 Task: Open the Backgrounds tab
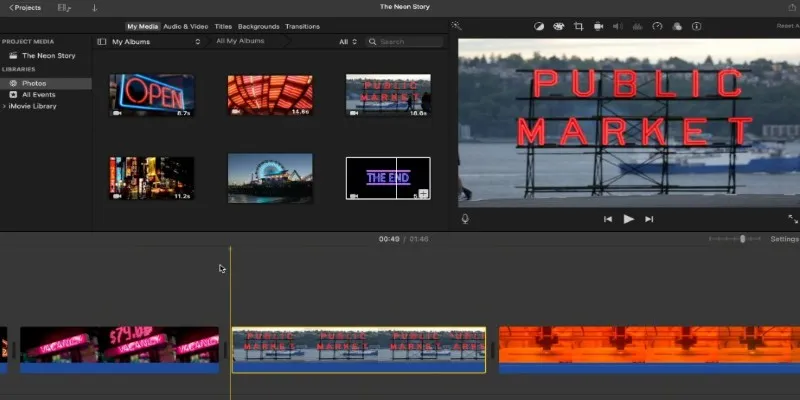tap(259, 27)
